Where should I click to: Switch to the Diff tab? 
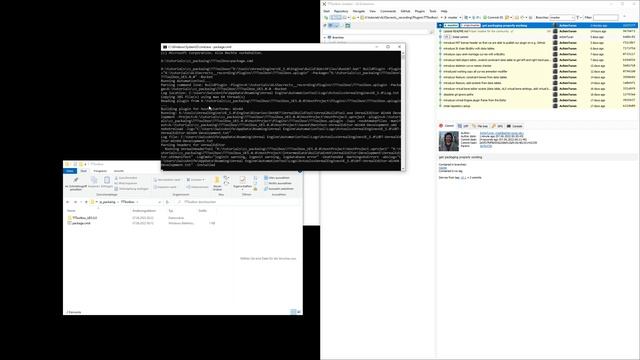coord(463,126)
